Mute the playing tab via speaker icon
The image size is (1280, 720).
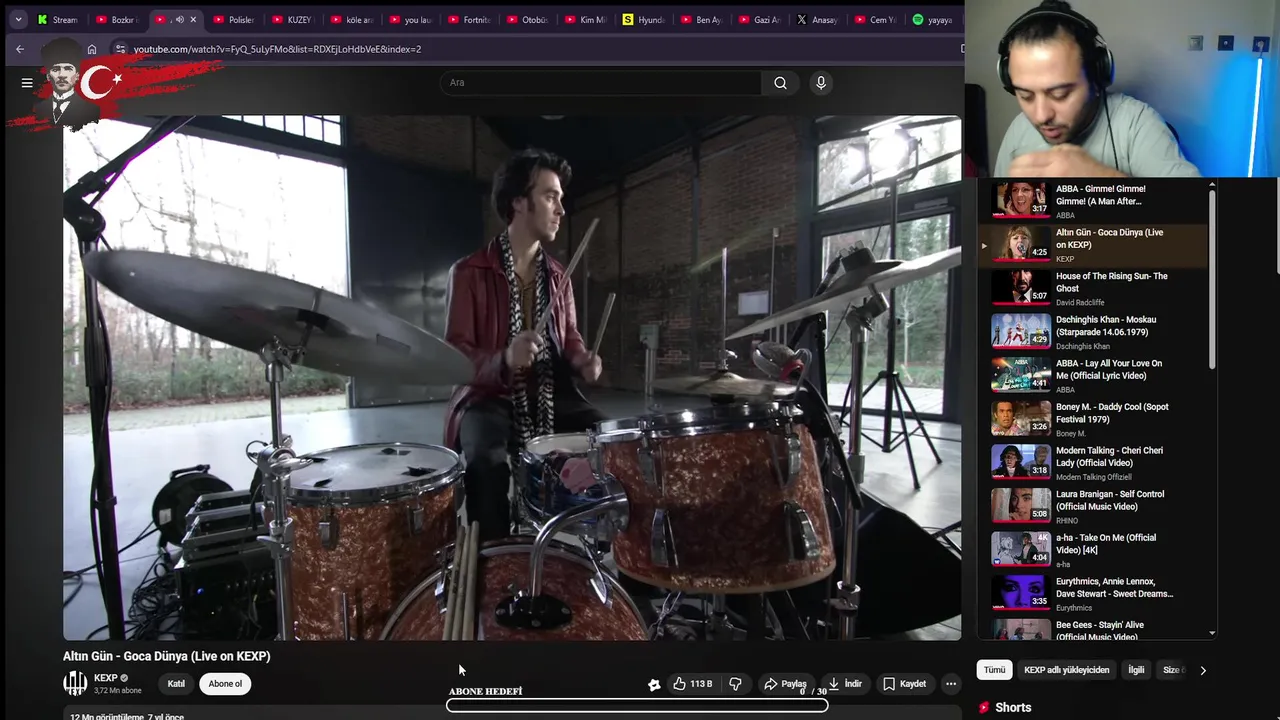(180, 20)
